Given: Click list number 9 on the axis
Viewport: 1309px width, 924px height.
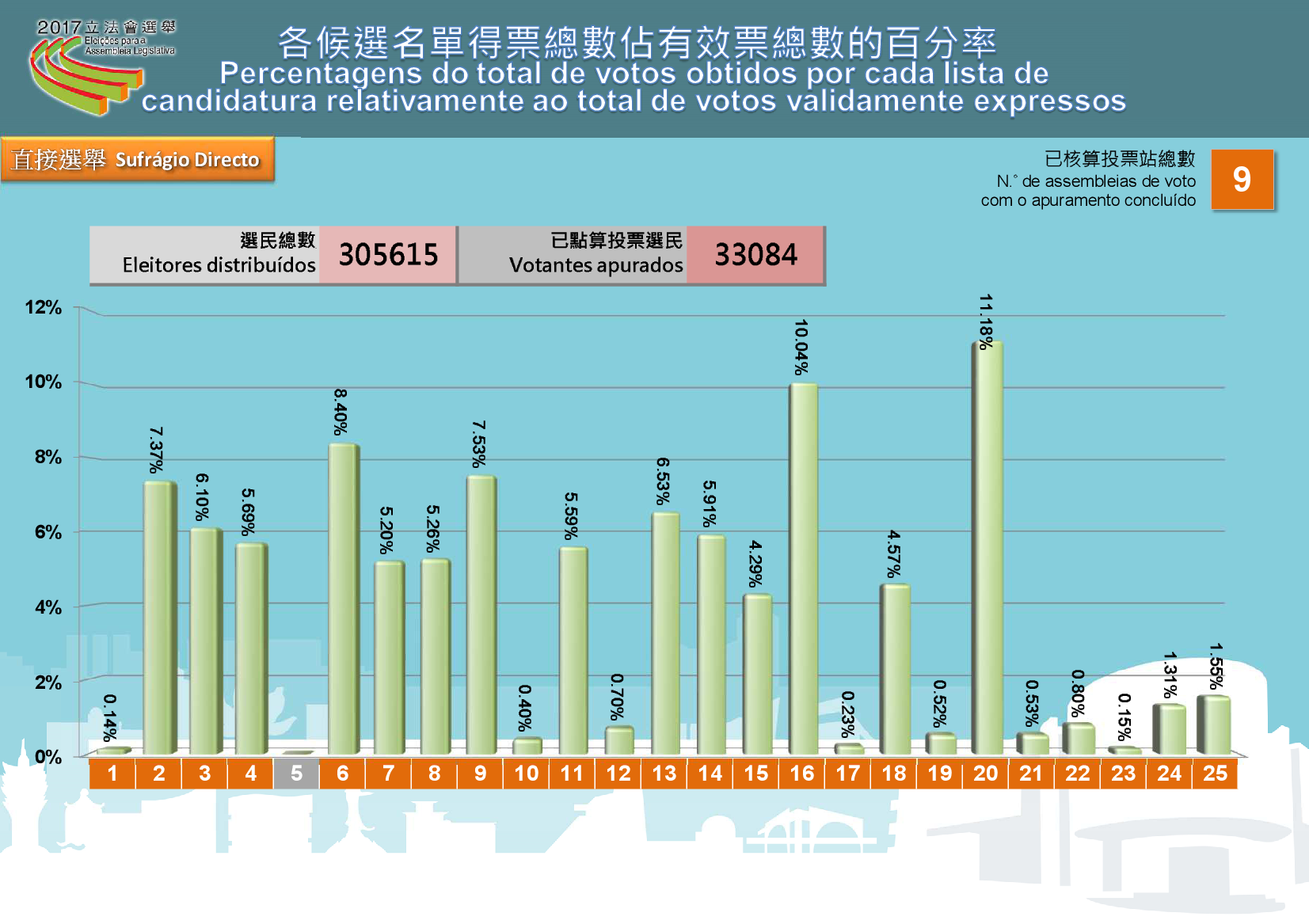Looking at the screenshot, I should click(x=480, y=774).
